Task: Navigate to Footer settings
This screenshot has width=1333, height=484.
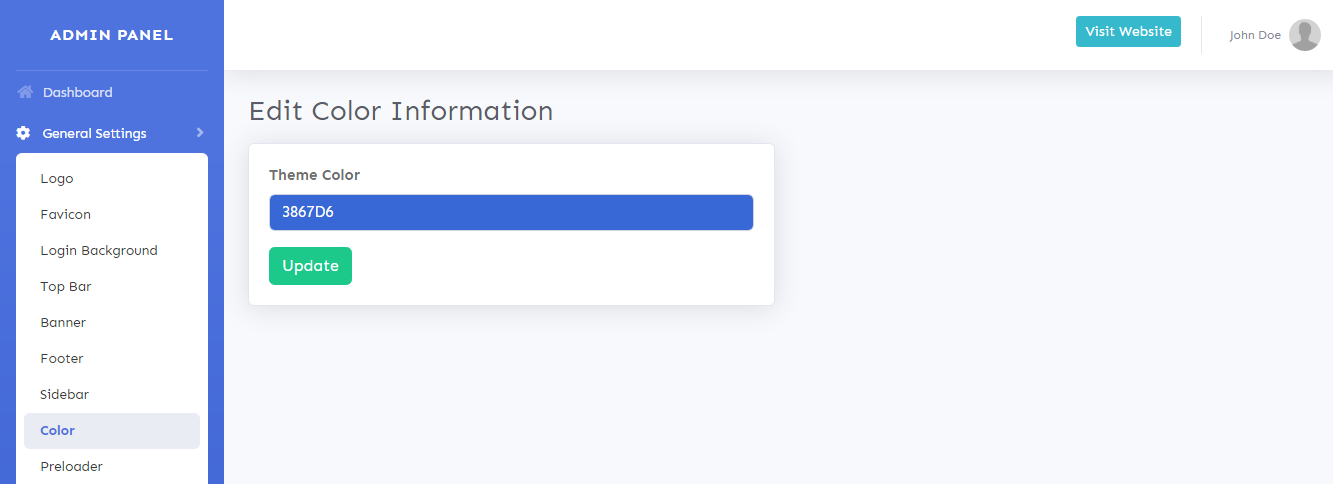Action: pyautogui.click(x=62, y=358)
